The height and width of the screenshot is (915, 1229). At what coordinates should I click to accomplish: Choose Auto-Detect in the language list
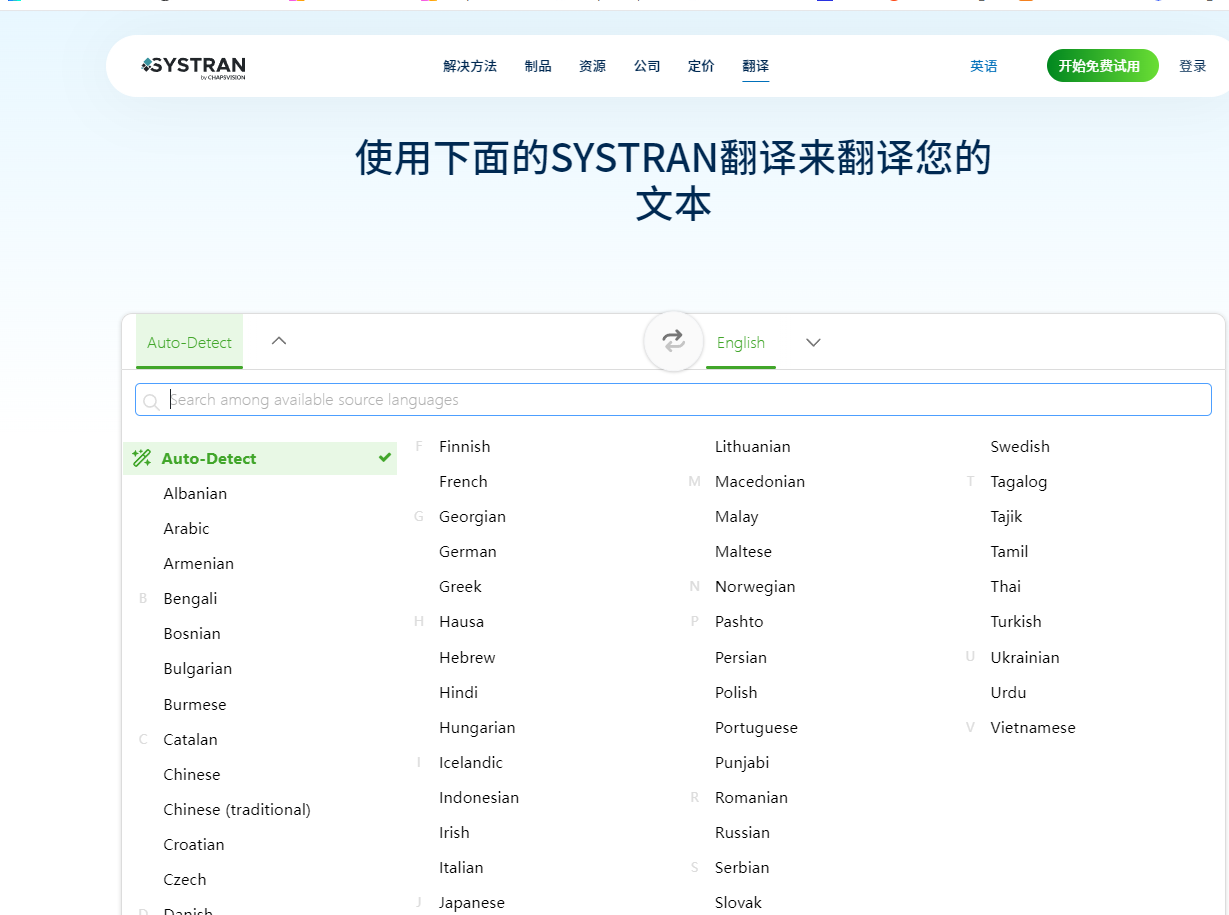260,458
